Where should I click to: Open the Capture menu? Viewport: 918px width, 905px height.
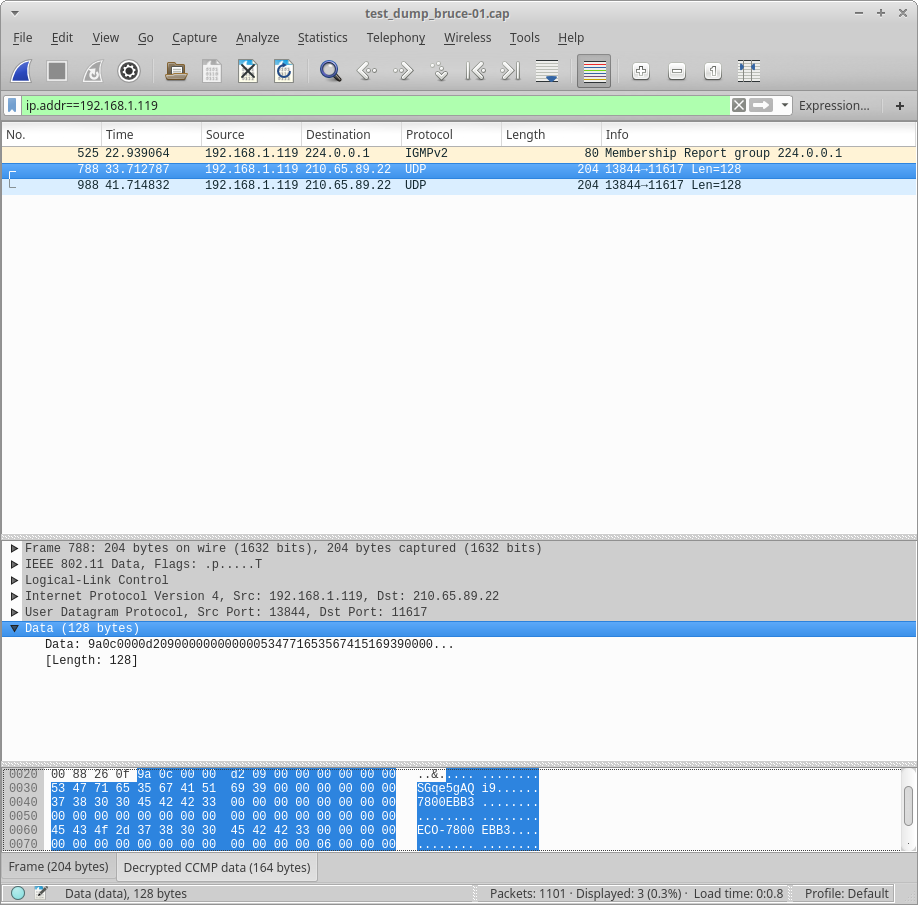[x=194, y=37]
